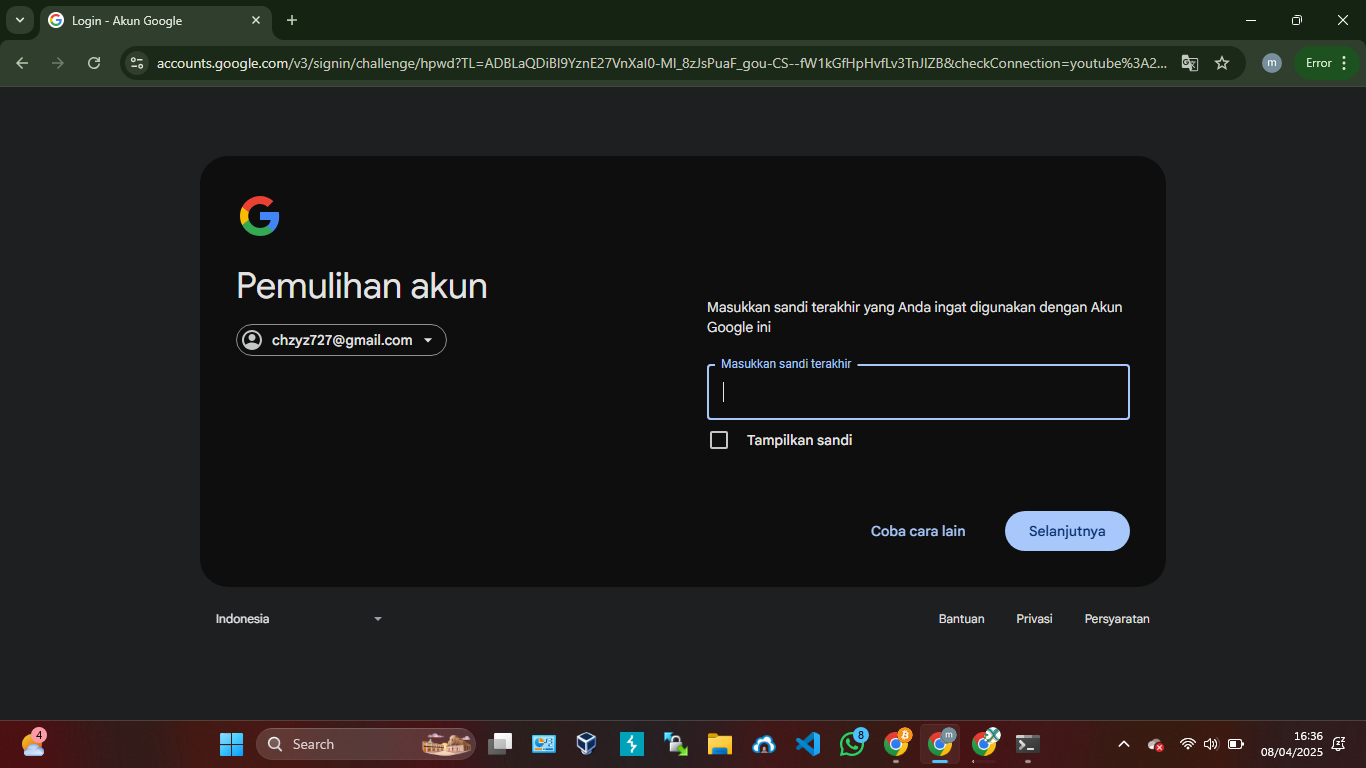Go back to the previous page
This screenshot has width=1366, height=768.
tap(22, 63)
